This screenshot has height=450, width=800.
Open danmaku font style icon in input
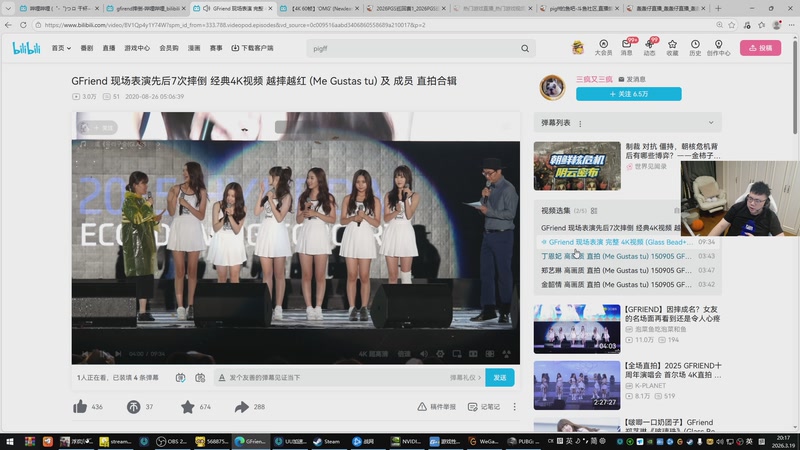tap(222, 378)
